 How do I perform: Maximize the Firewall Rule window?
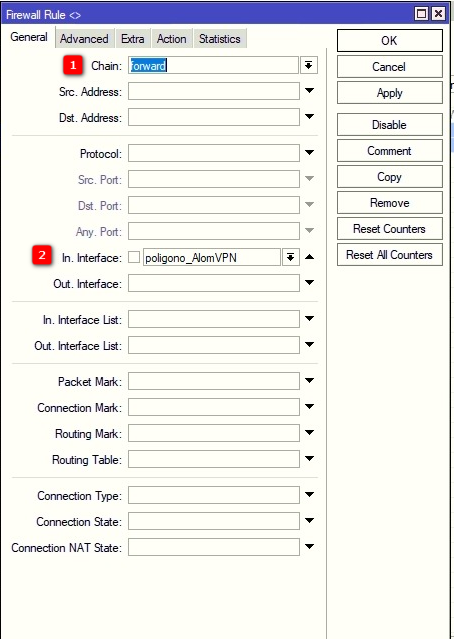point(421,14)
